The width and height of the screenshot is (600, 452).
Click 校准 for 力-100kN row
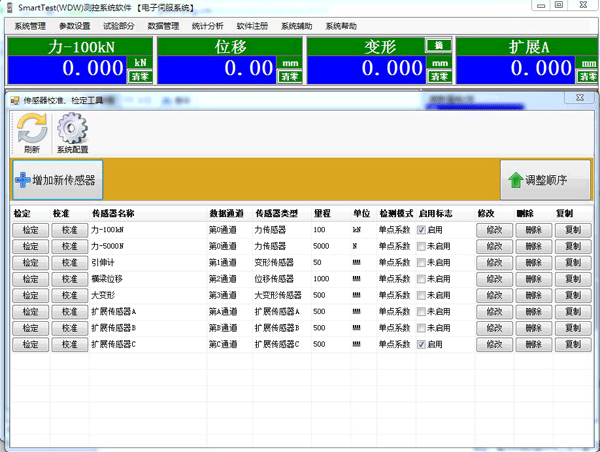click(70, 230)
